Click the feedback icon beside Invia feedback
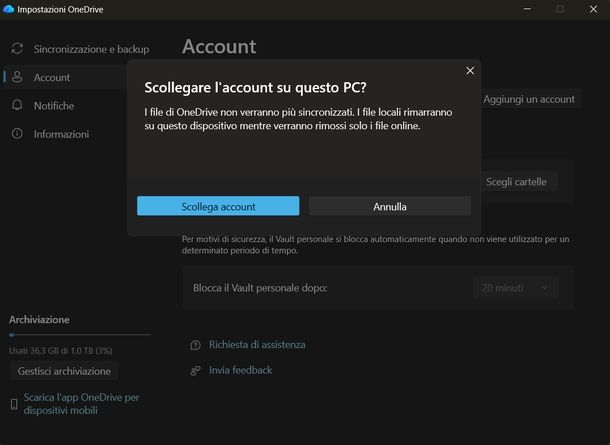610x445 pixels. [x=196, y=370]
